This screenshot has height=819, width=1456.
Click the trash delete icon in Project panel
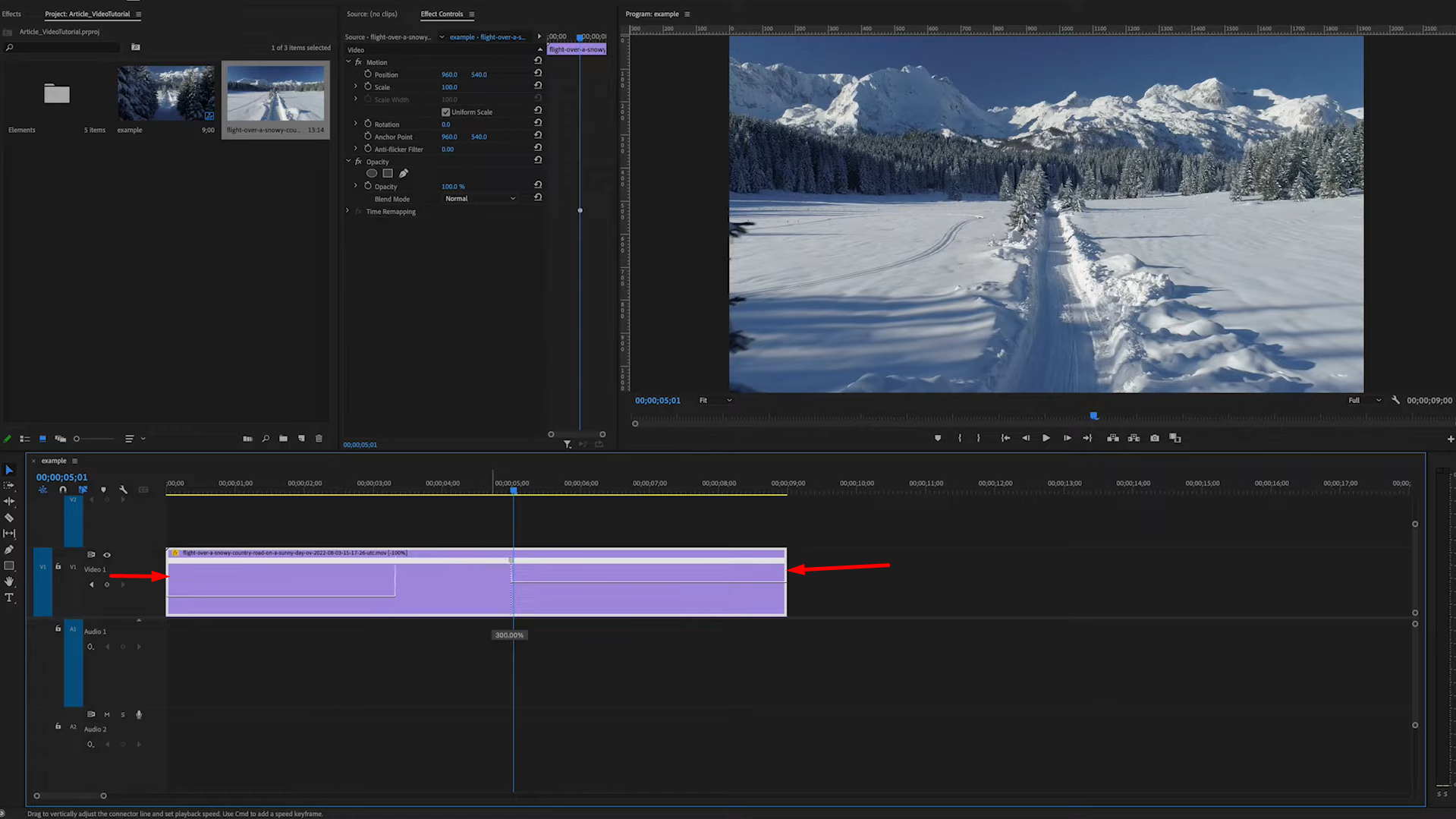(x=318, y=438)
